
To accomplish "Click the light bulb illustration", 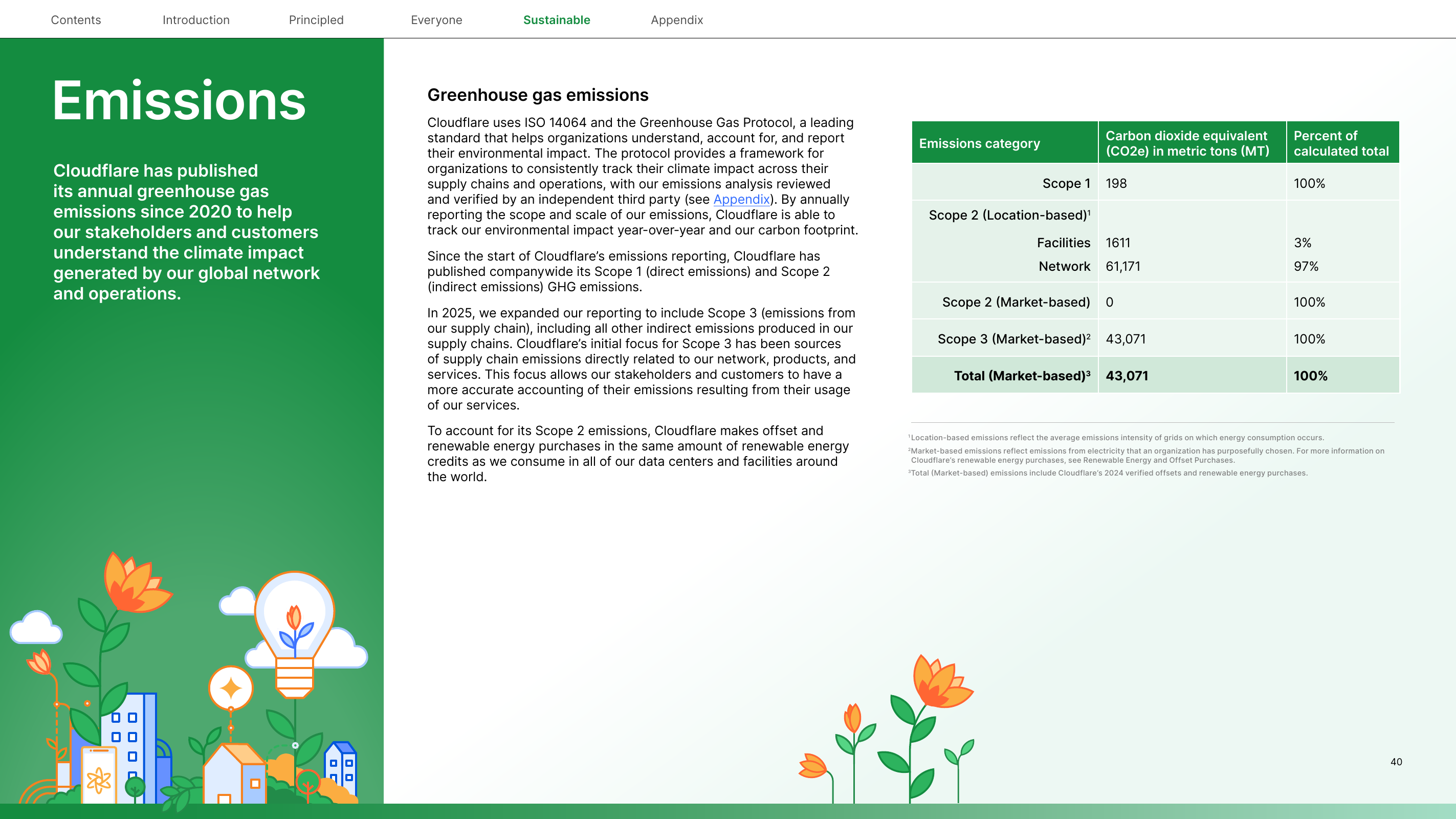I will pyautogui.click(x=295, y=634).
